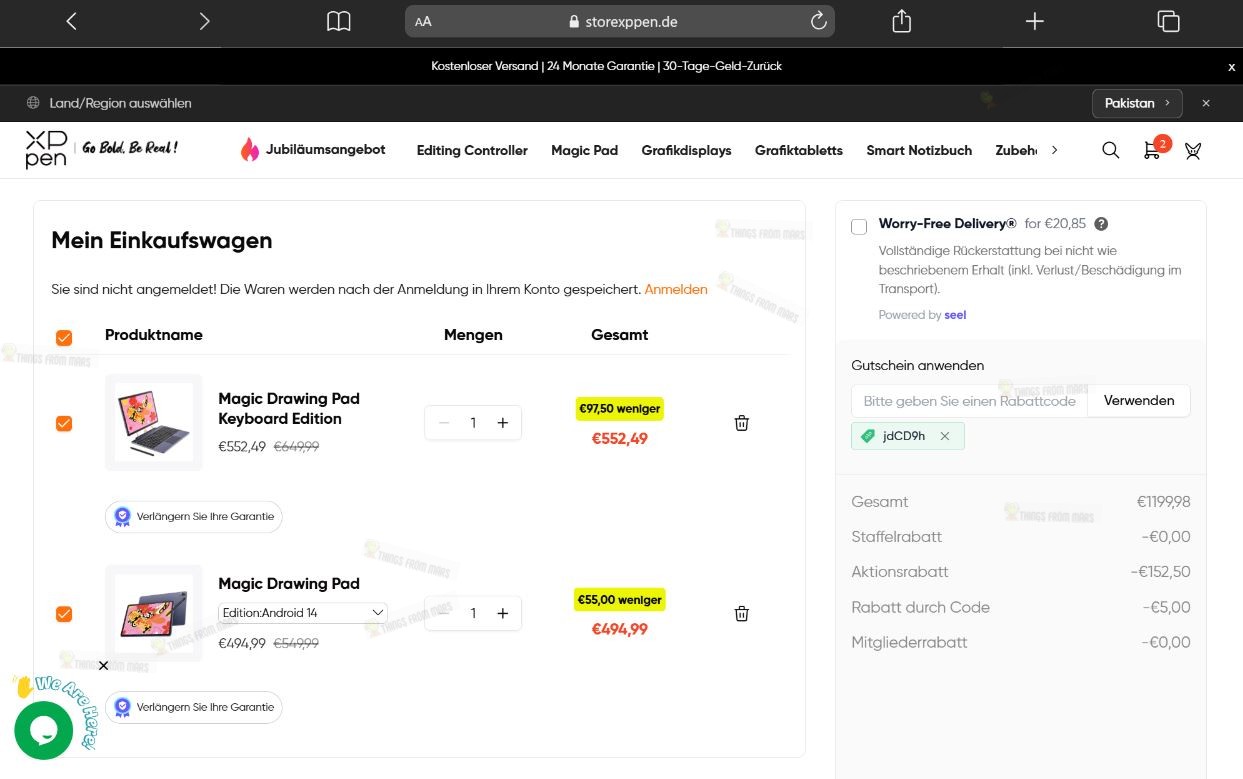Screen dimensions: 1243x779
Task: Show all tabs overview icon
Action: [x=1168, y=21]
